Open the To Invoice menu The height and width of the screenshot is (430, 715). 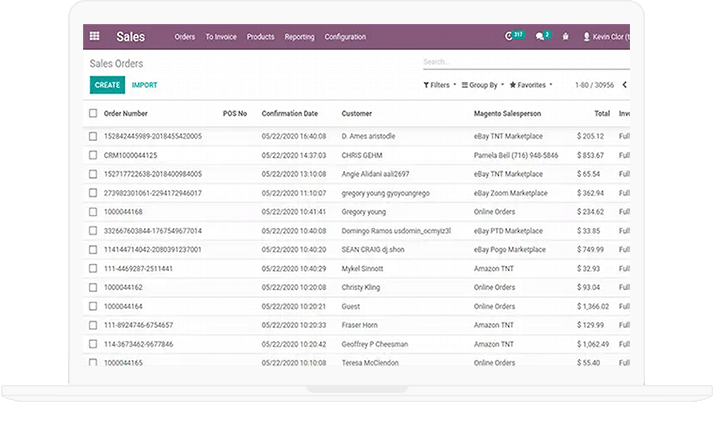click(221, 37)
